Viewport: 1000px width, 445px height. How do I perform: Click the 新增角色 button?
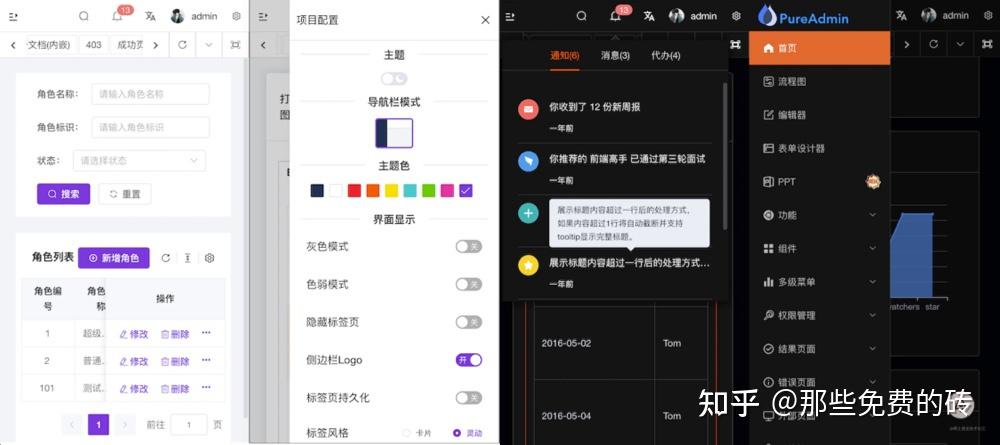pos(114,258)
